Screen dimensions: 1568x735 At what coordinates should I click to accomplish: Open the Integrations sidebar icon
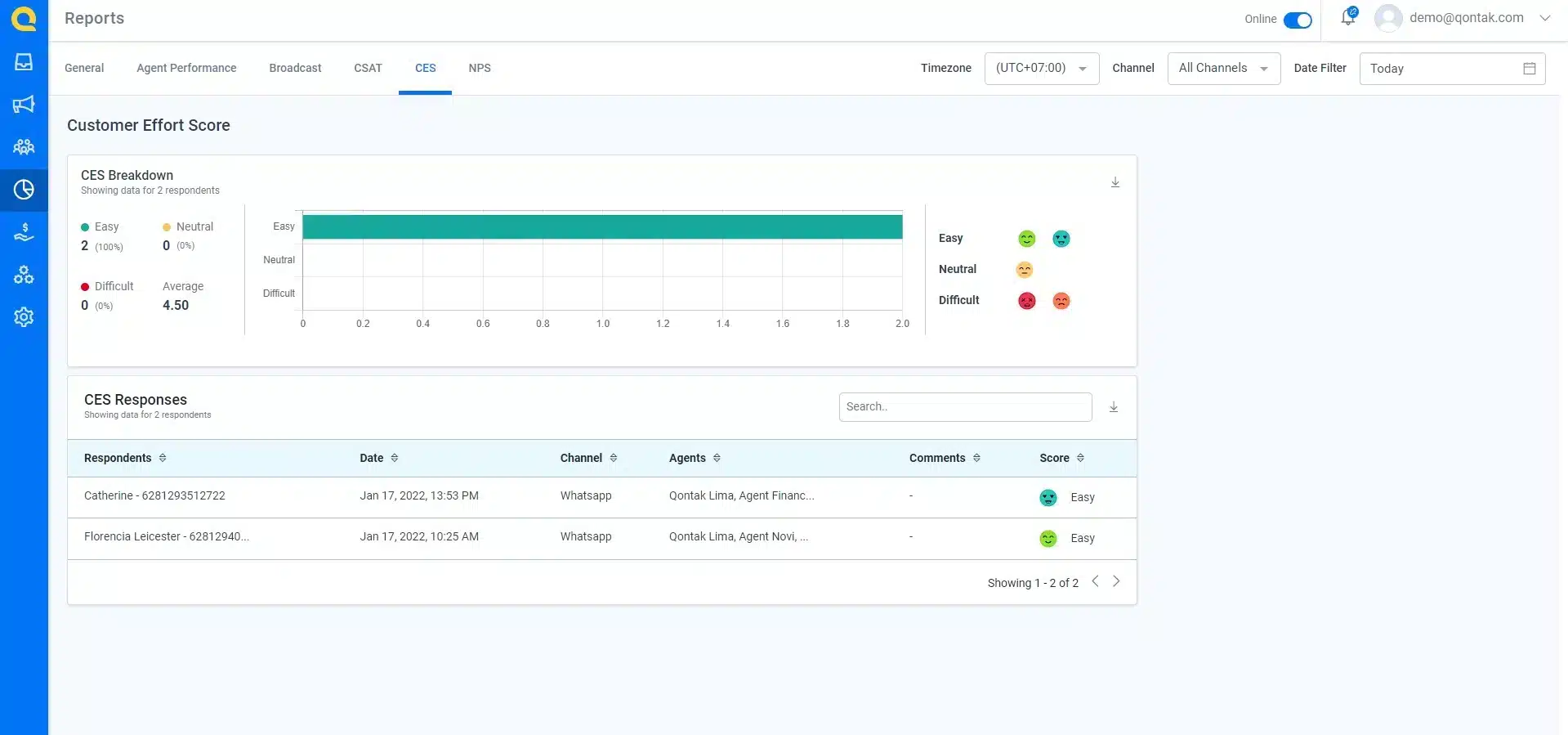pos(24,275)
